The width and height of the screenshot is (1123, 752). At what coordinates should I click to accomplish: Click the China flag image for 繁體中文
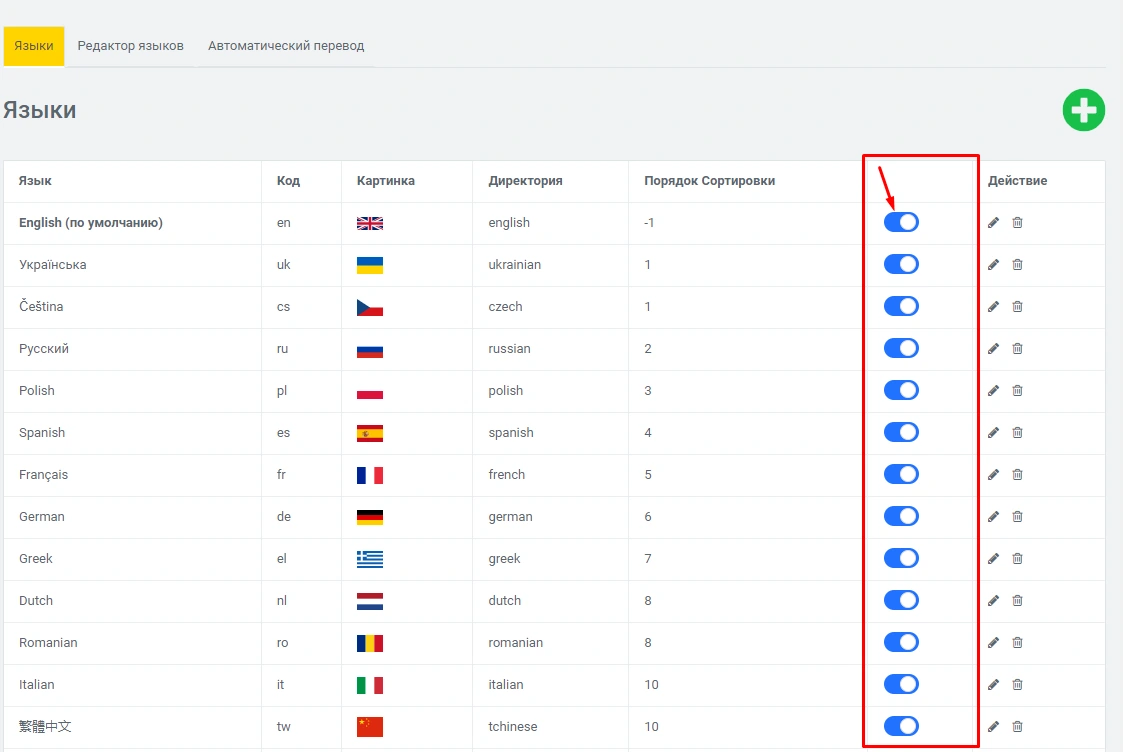click(369, 727)
